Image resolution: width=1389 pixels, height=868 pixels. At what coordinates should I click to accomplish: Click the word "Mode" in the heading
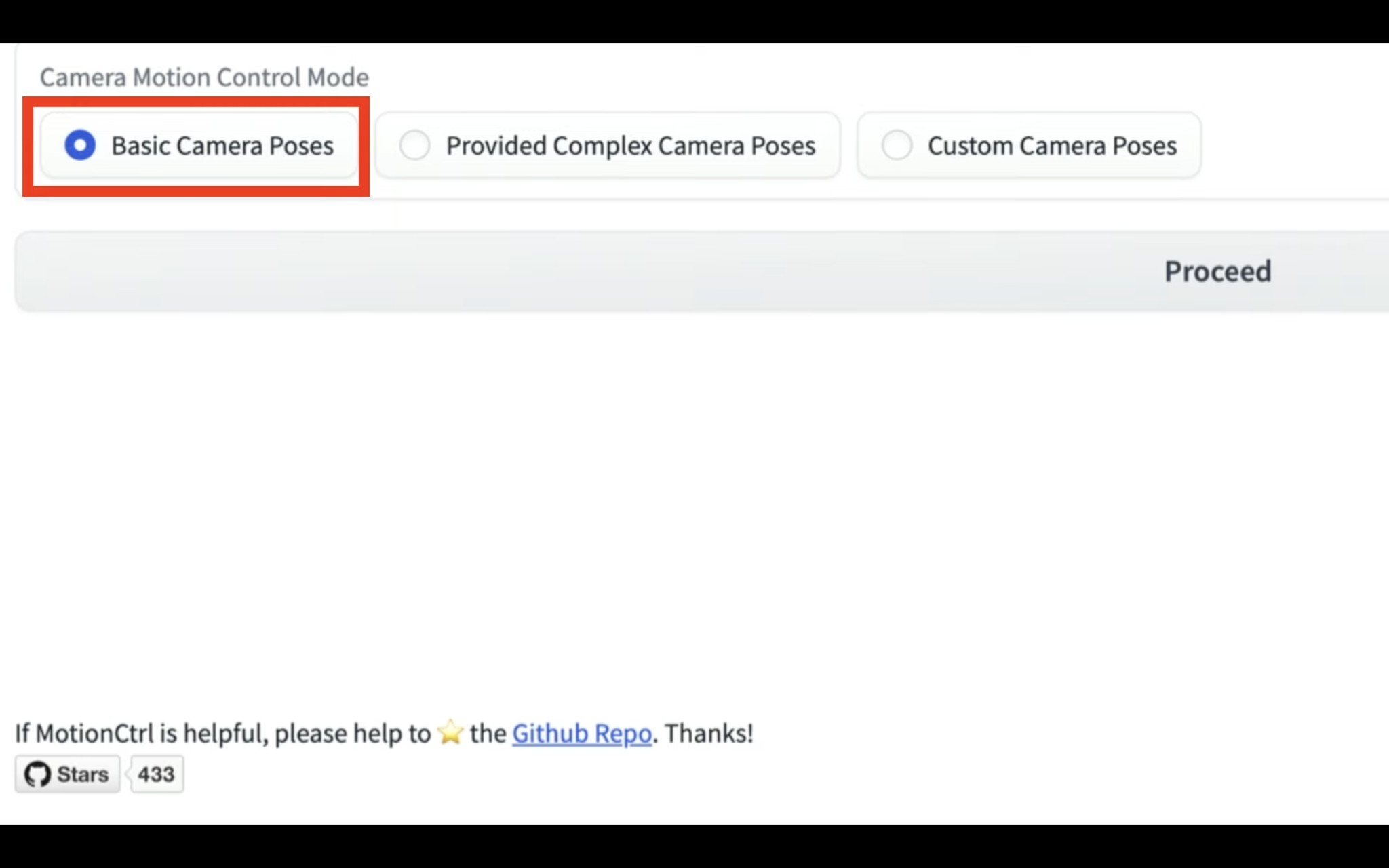point(338,77)
